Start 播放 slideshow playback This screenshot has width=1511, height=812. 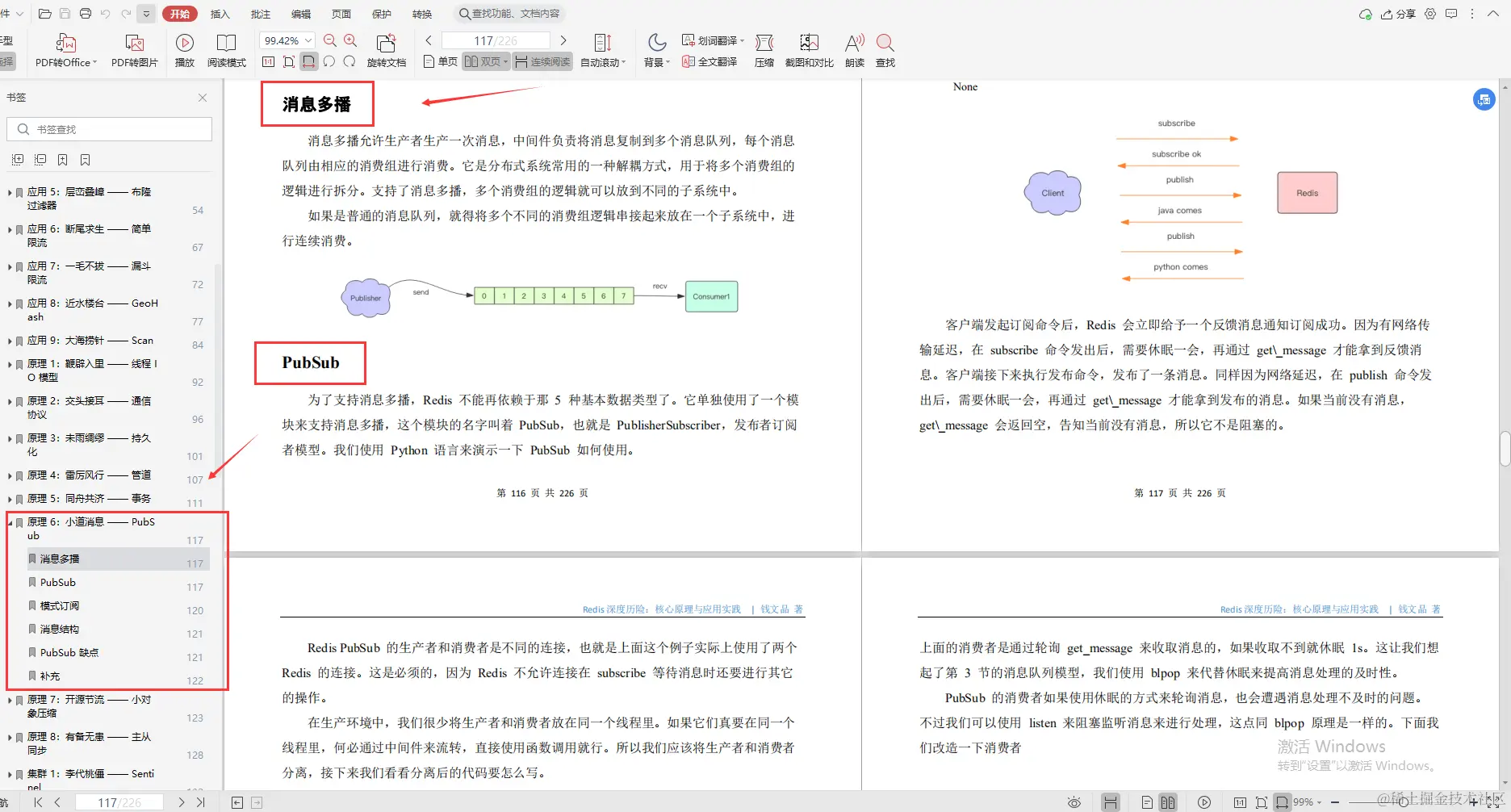coord(185,50)
